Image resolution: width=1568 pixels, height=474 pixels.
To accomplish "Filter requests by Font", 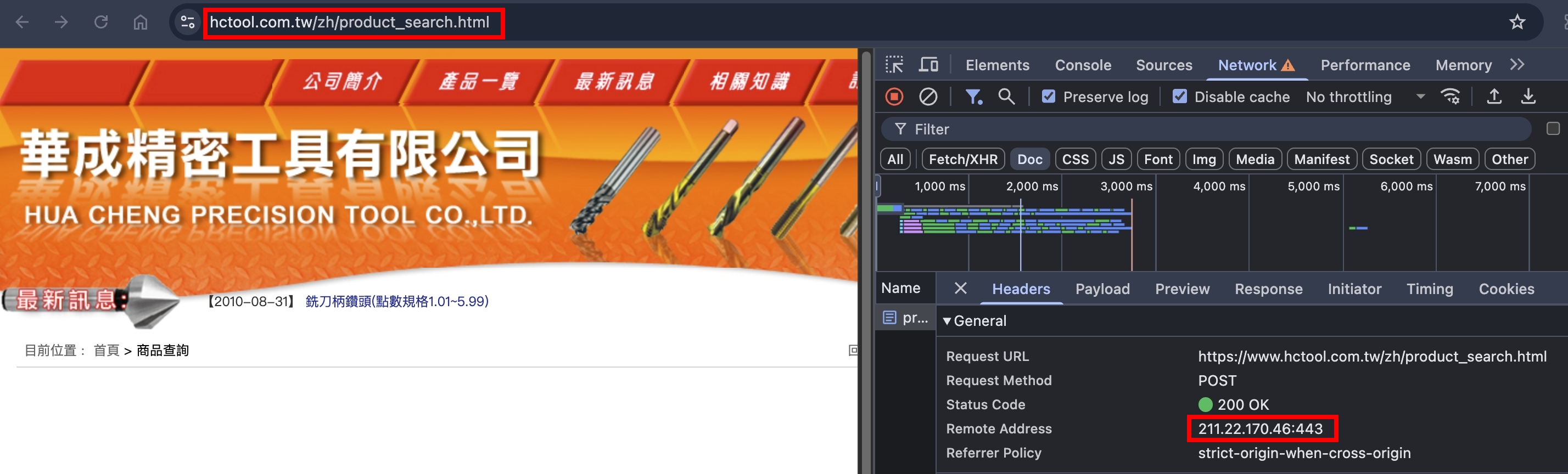I will (1158, 160).
